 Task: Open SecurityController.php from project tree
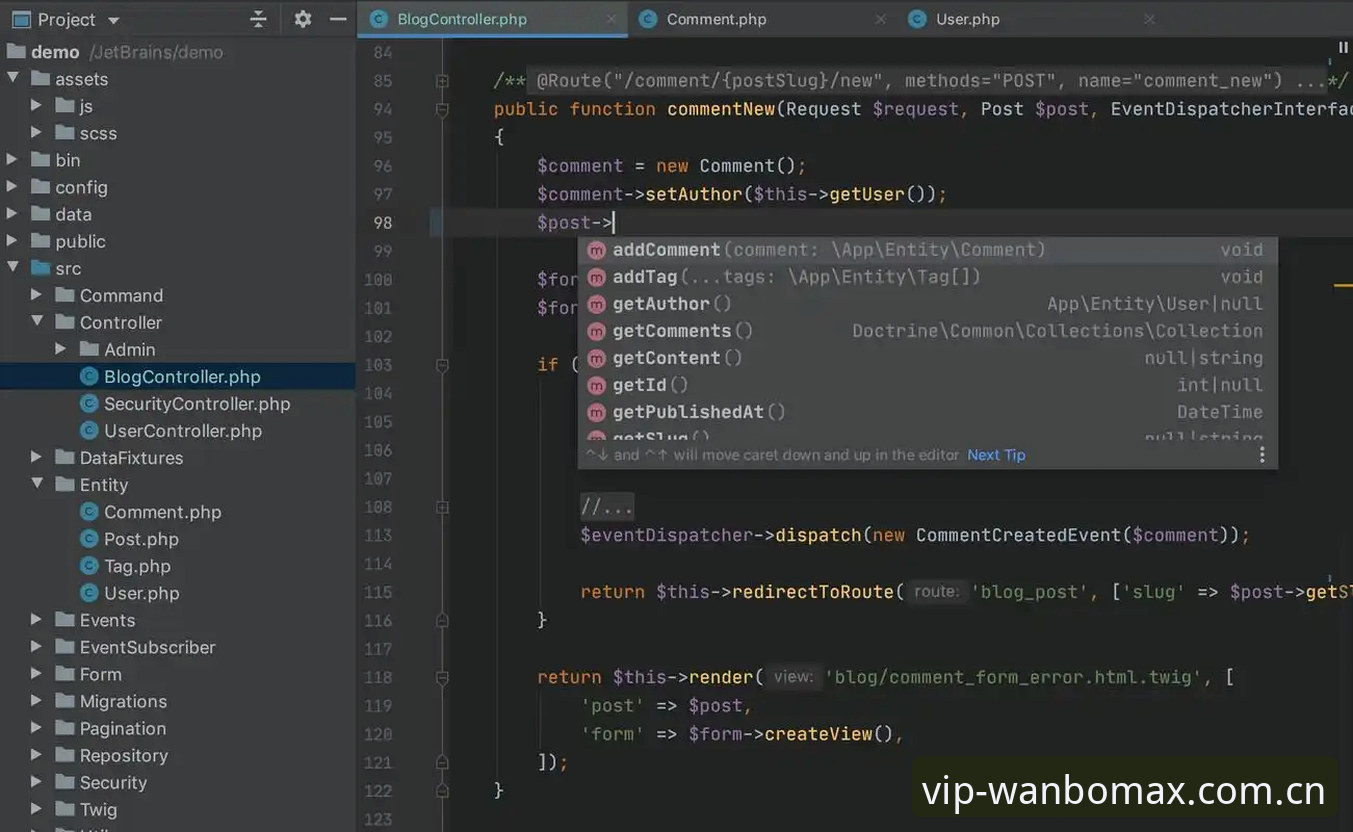click(197, 403)
